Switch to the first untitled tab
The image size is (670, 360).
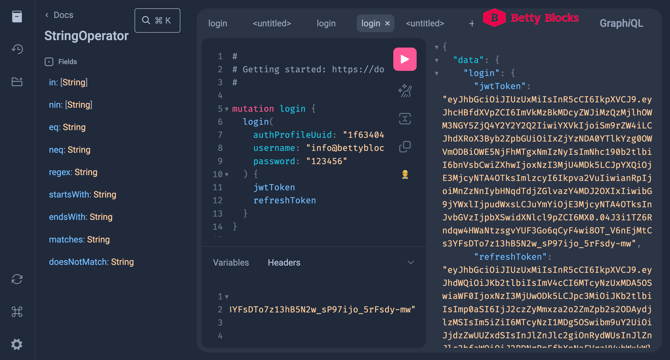click(x=272, y=23)
